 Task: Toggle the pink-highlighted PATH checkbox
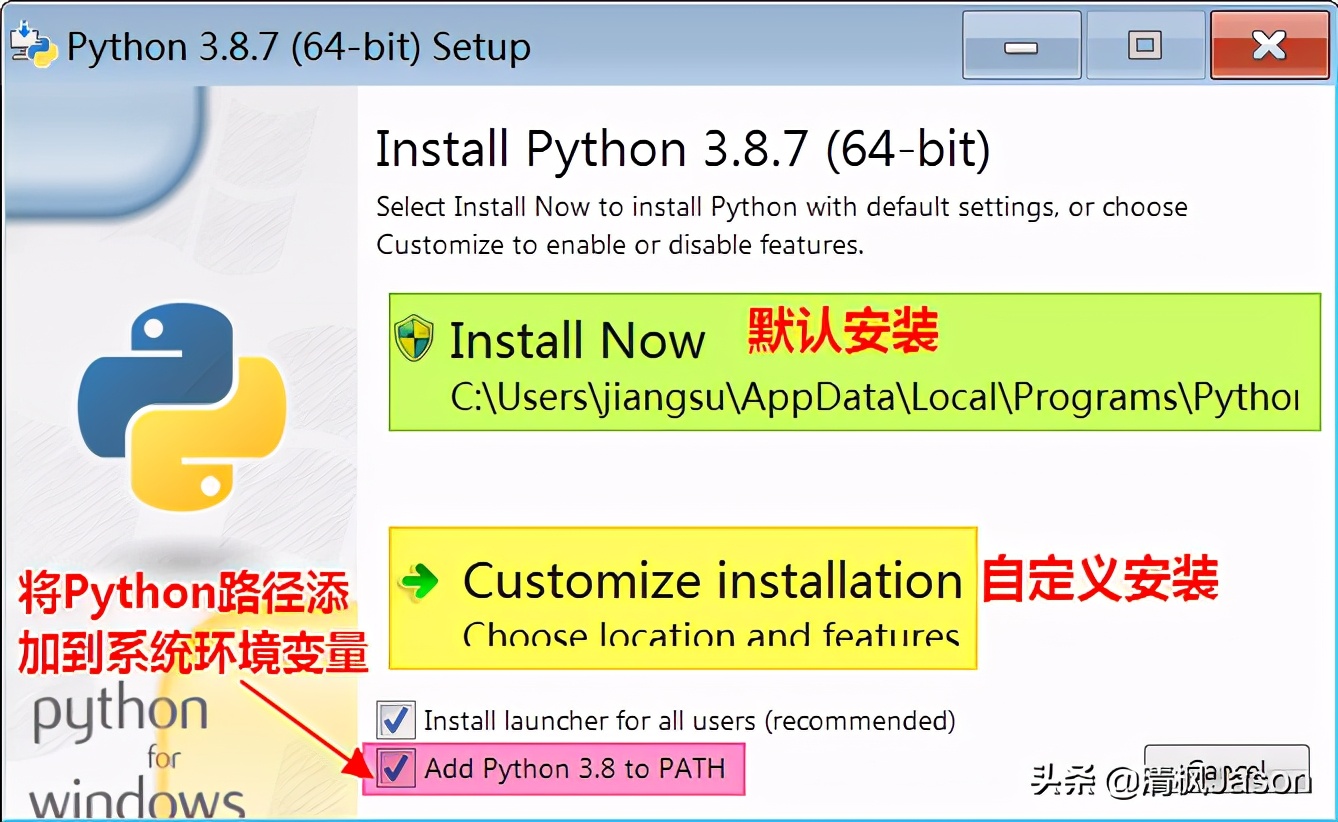(x=396, y=768)
